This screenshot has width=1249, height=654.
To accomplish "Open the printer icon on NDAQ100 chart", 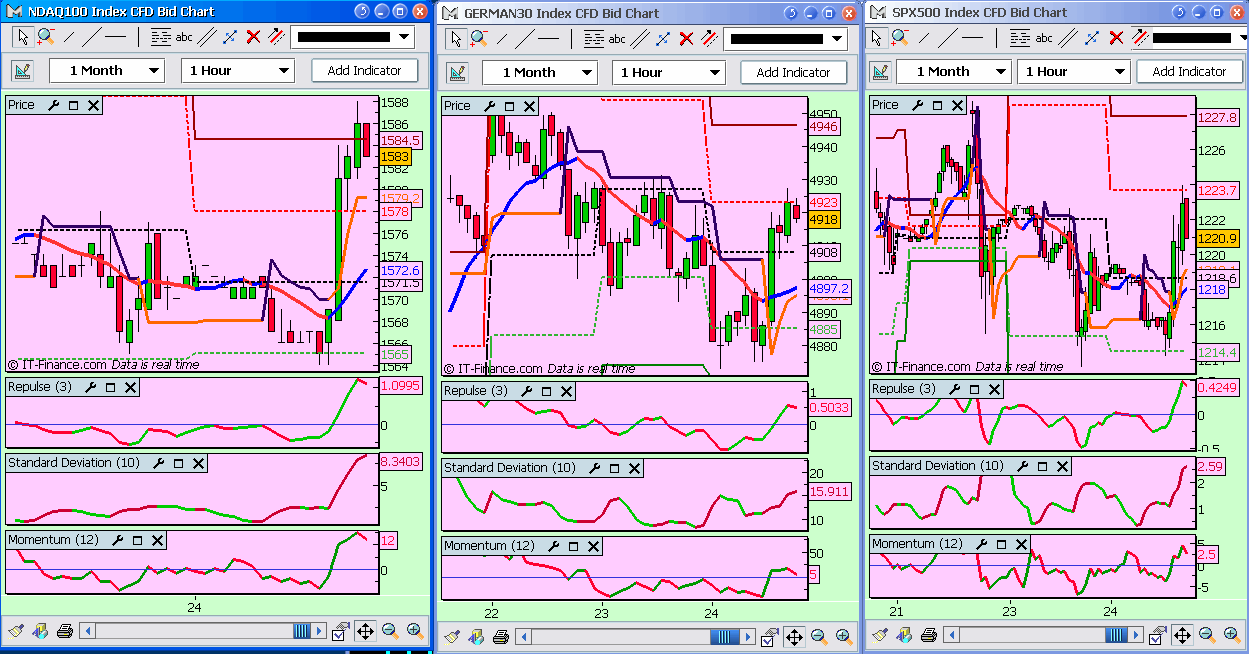I will click(64, 631).
